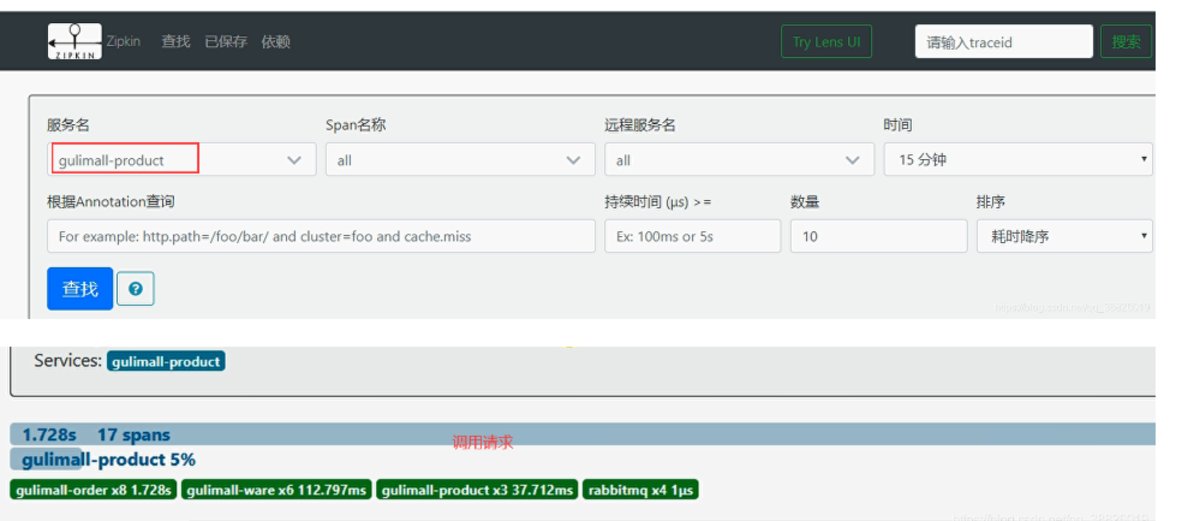Image resolution: width=1177 pixels, height=521 pixels.
Task: Focus the 根据Annotation查询 input field
Action: coord(321,236)
